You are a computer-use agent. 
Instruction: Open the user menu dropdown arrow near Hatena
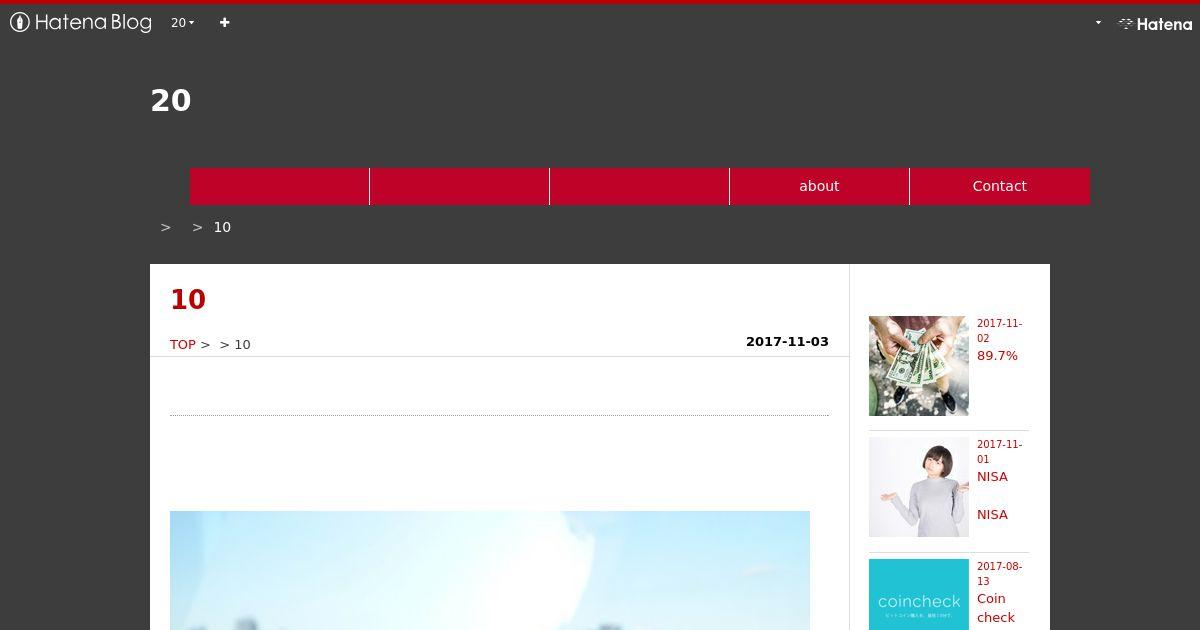point(1098,22)
